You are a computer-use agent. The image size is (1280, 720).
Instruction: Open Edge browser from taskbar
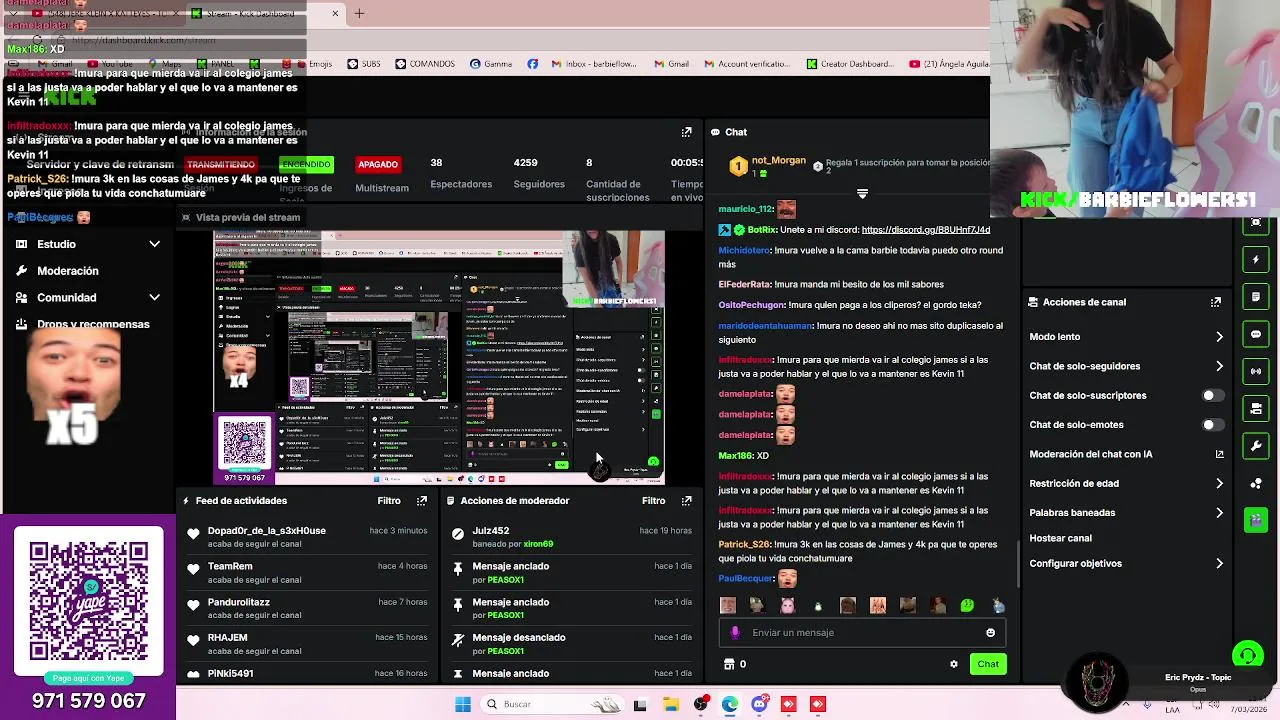[730, 704]
